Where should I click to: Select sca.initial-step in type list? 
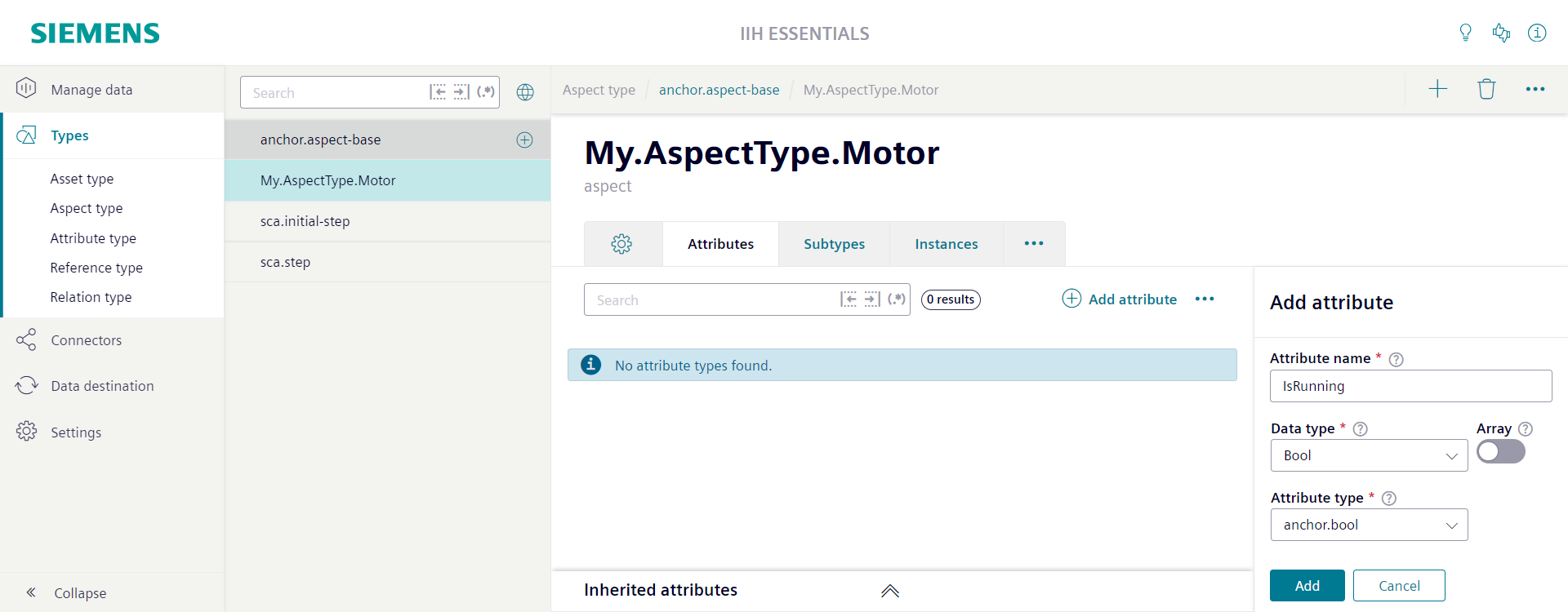[387, 221]
